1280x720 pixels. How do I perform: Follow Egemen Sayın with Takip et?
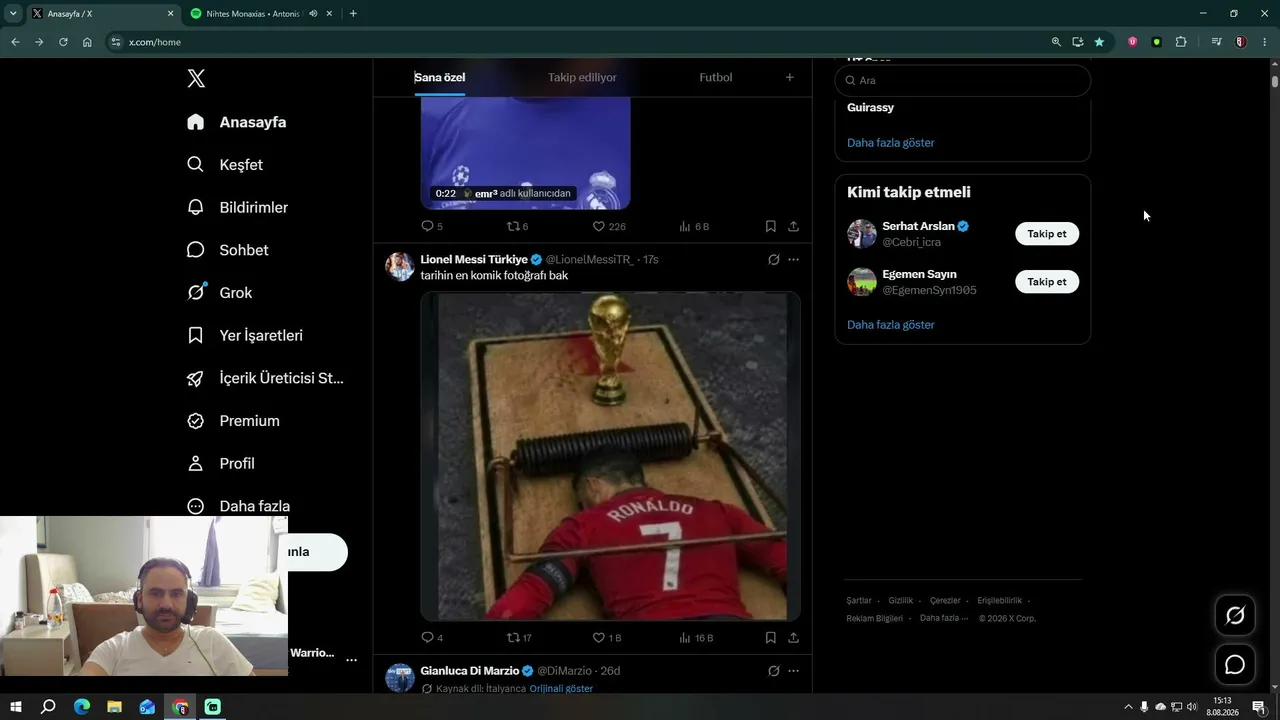click(1047, 282)
